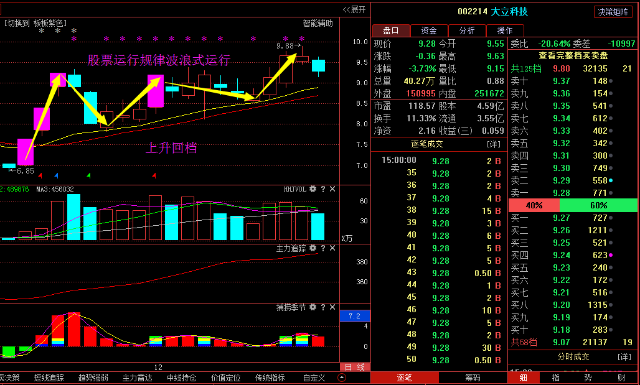Open help icon for 主力追踪 indicator
This screenshot has width=640, height=385.
pyautogui.click(x=323, y=248)
